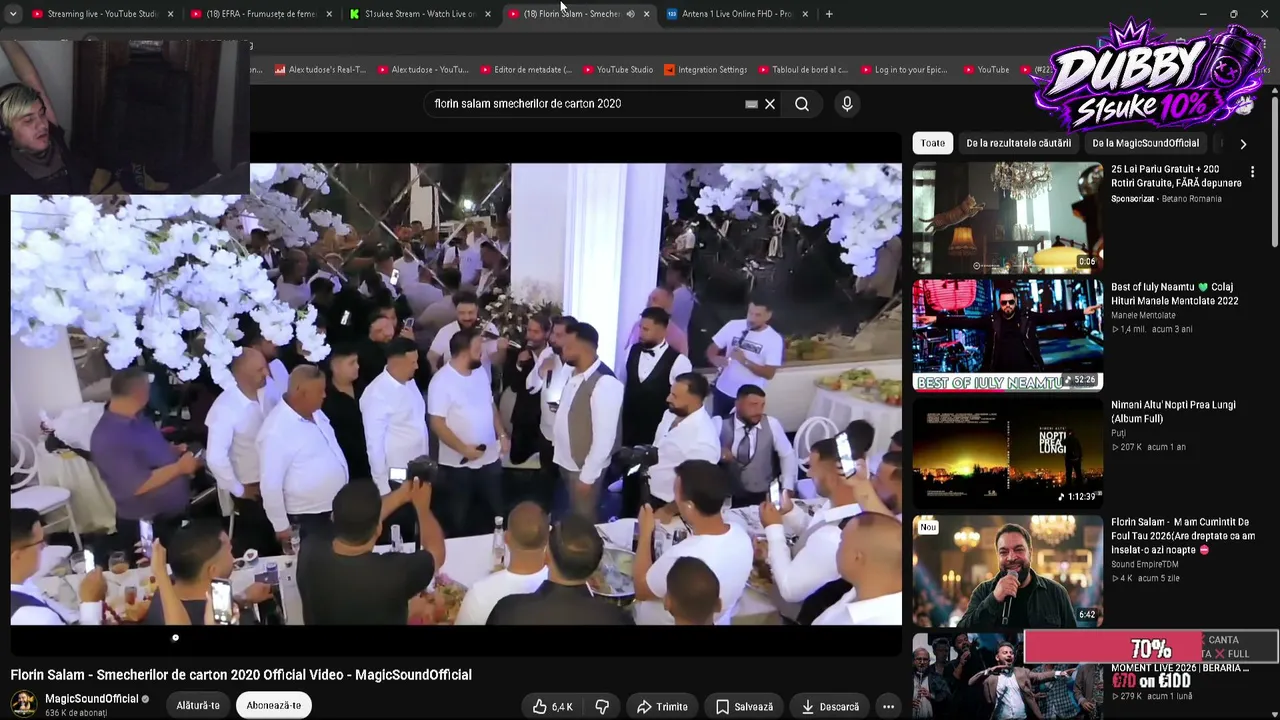The width and height of the screenshot is (1280, 720).
Task: Open Best of Iuly Neamtu thumbnail
Action: pos(1008,335)
